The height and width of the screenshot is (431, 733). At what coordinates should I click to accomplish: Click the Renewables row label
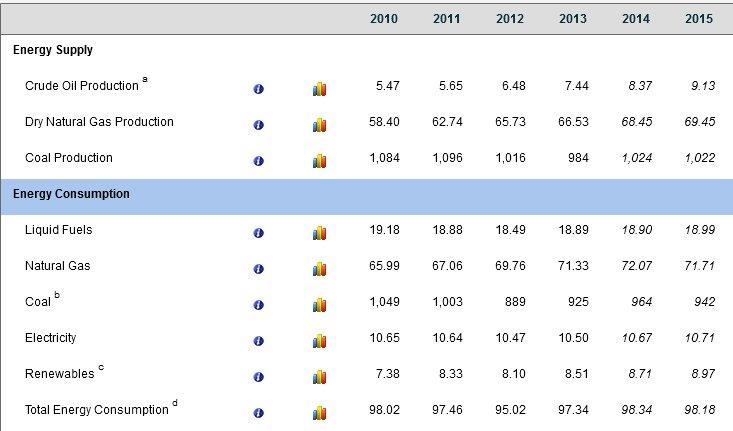[x=60, y=374]
